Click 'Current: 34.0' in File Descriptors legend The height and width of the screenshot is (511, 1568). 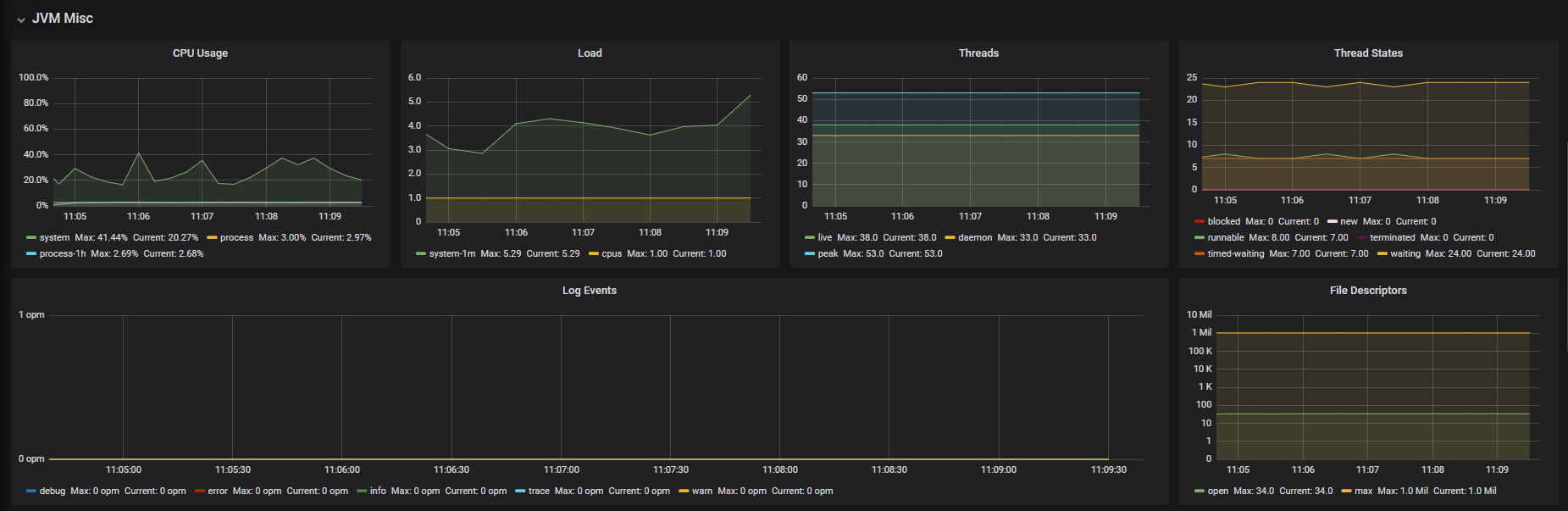click(x=1306, y=491)
